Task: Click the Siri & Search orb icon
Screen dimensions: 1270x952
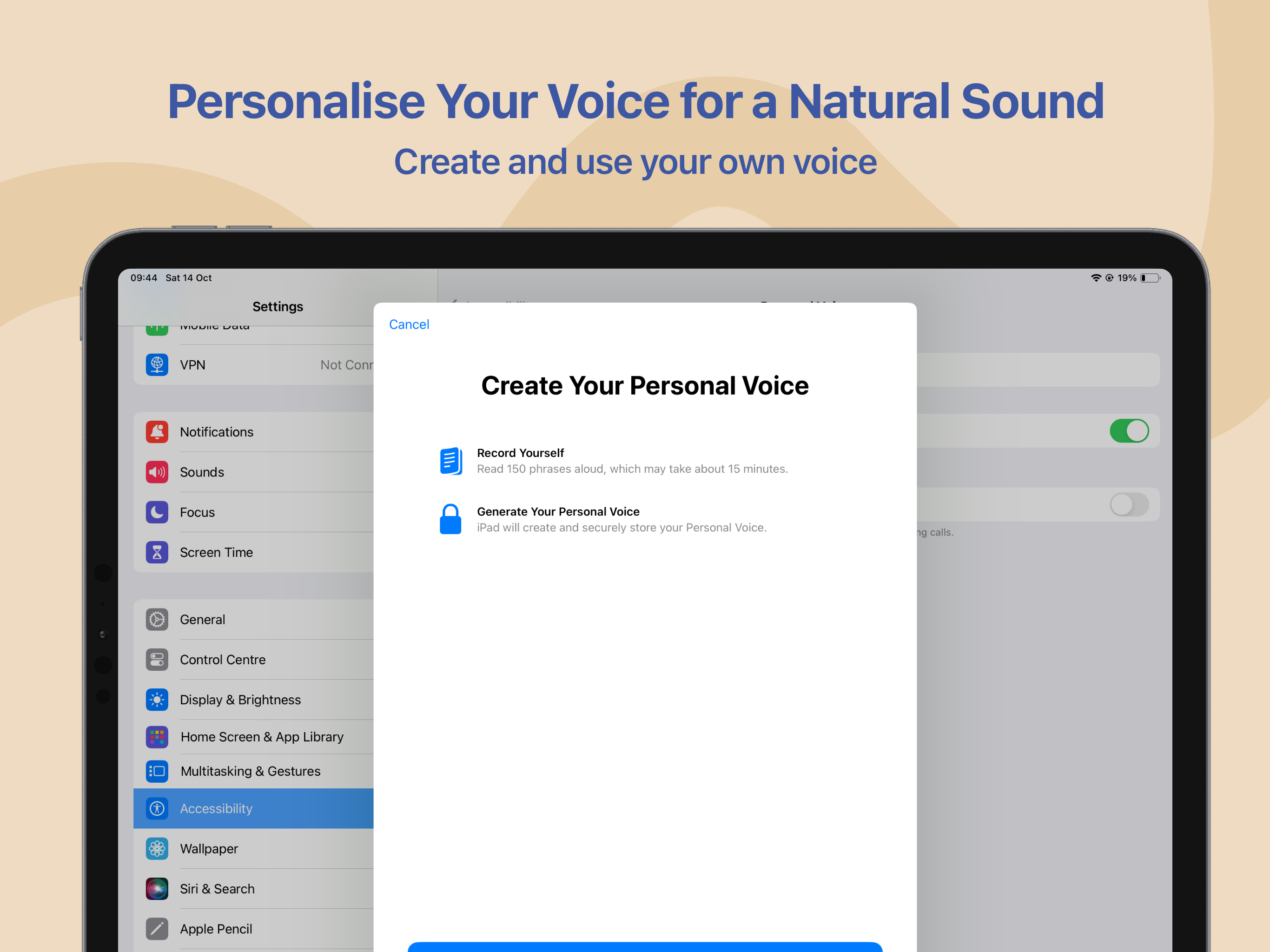Action: coord(157,889)
